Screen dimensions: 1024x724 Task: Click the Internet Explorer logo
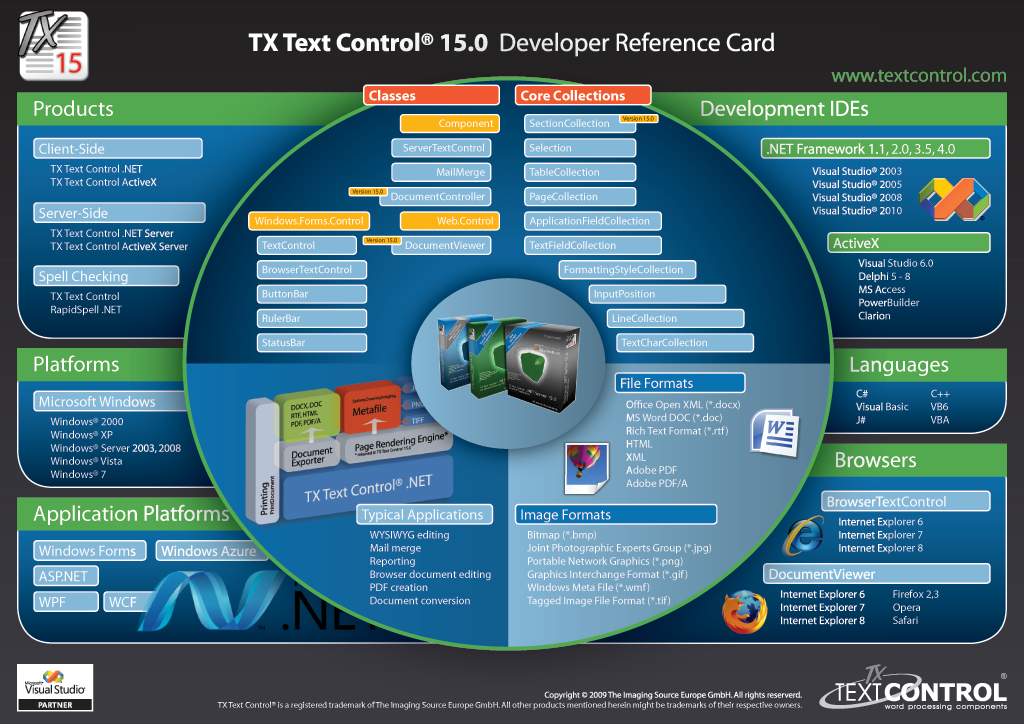coord(803,536)
